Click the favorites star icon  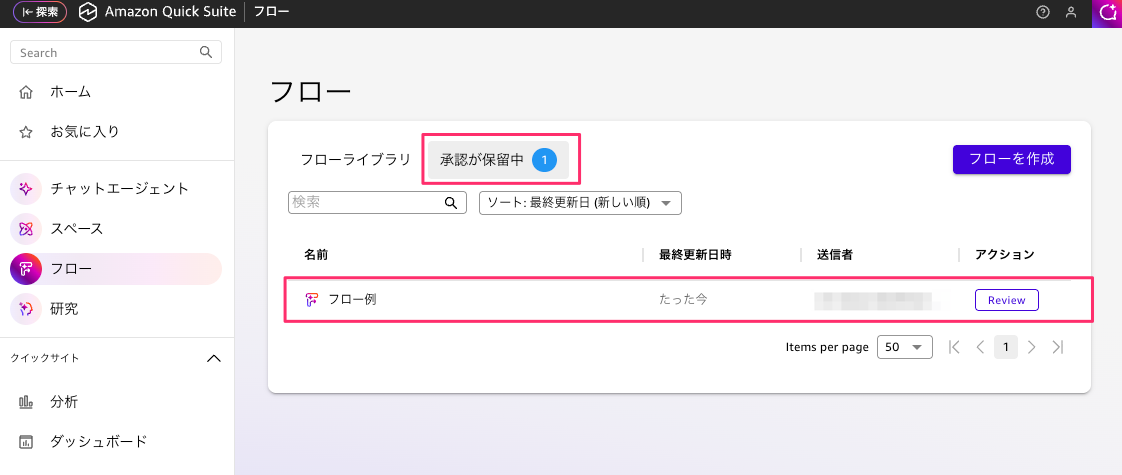coord(26,132)
